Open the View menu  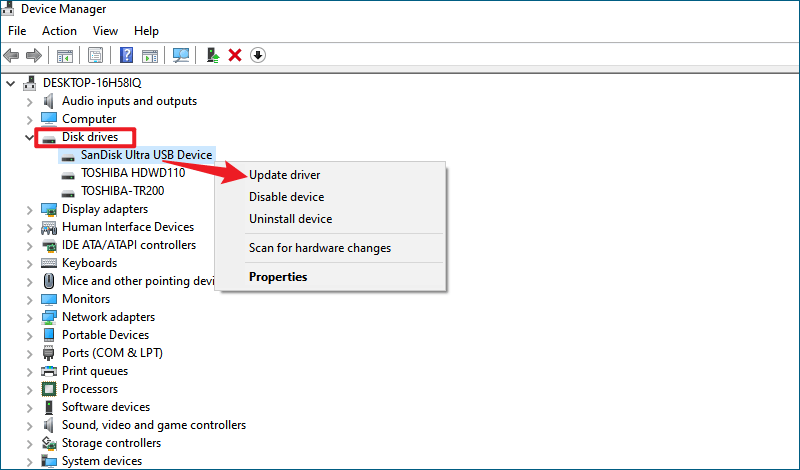(x=105, y=31)
